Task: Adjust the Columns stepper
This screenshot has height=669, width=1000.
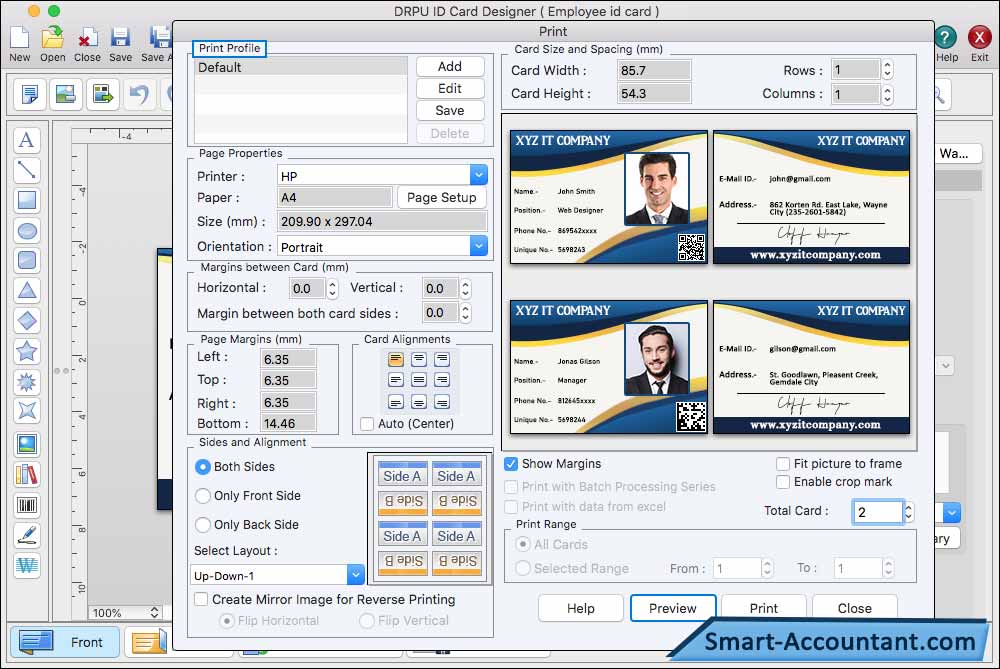Action: (887, 94)
